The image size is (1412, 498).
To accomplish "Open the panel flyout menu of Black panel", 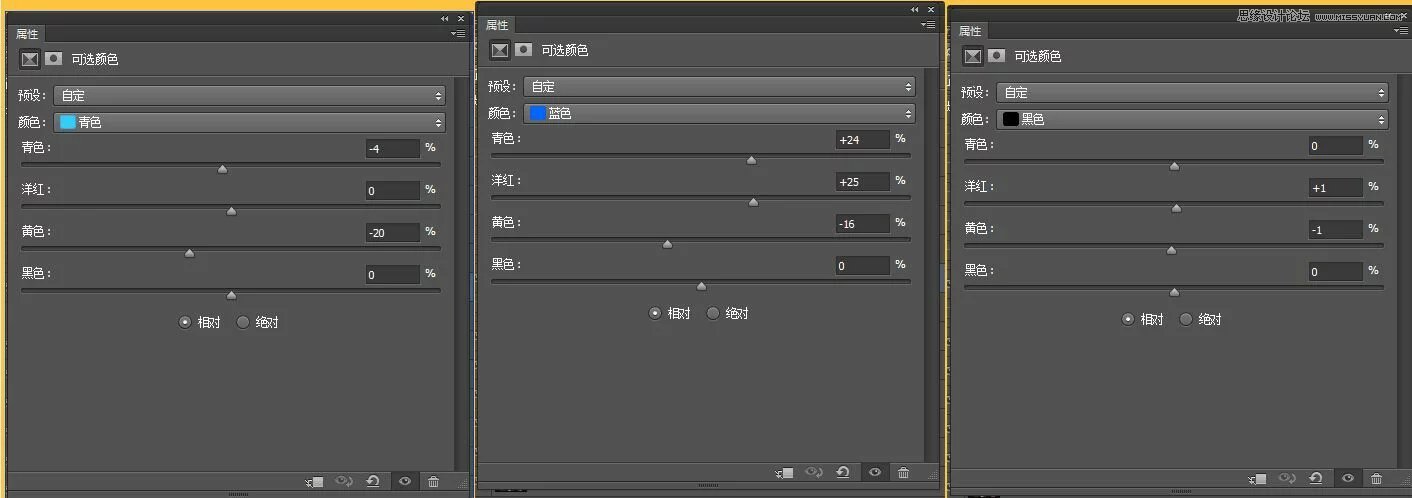I will tap(1400, 31).
